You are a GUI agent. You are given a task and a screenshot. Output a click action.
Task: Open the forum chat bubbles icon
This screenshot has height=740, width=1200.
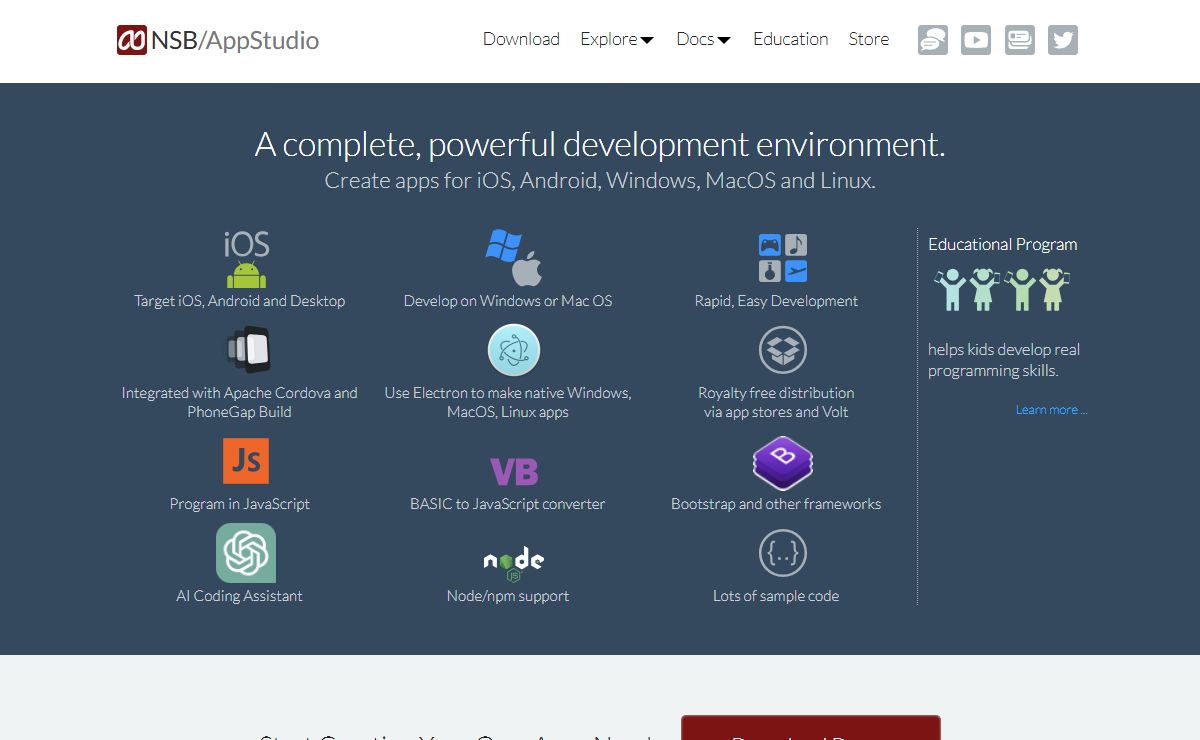(933, 40)
